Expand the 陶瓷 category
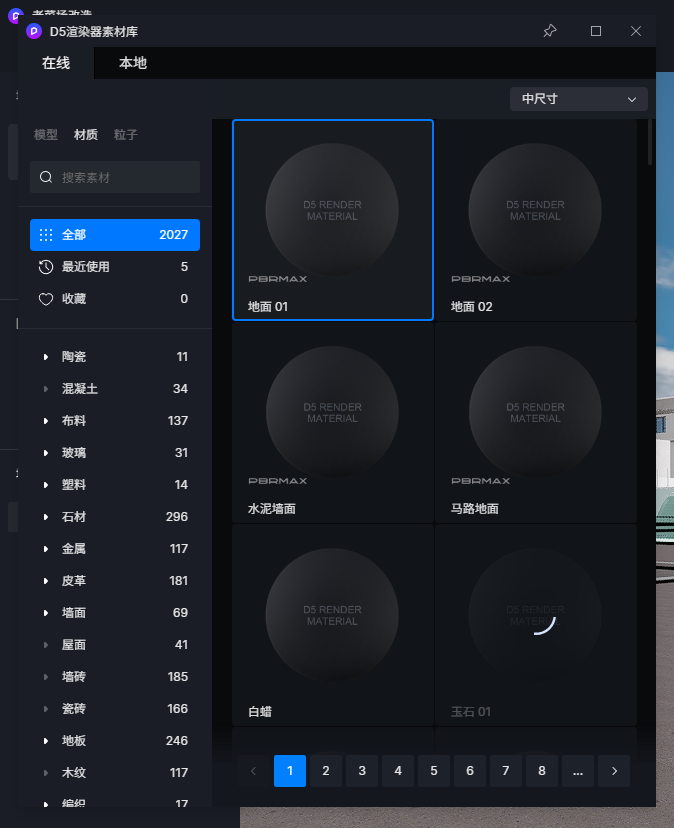This screenshot has height=828, width=674. [46, 357]
